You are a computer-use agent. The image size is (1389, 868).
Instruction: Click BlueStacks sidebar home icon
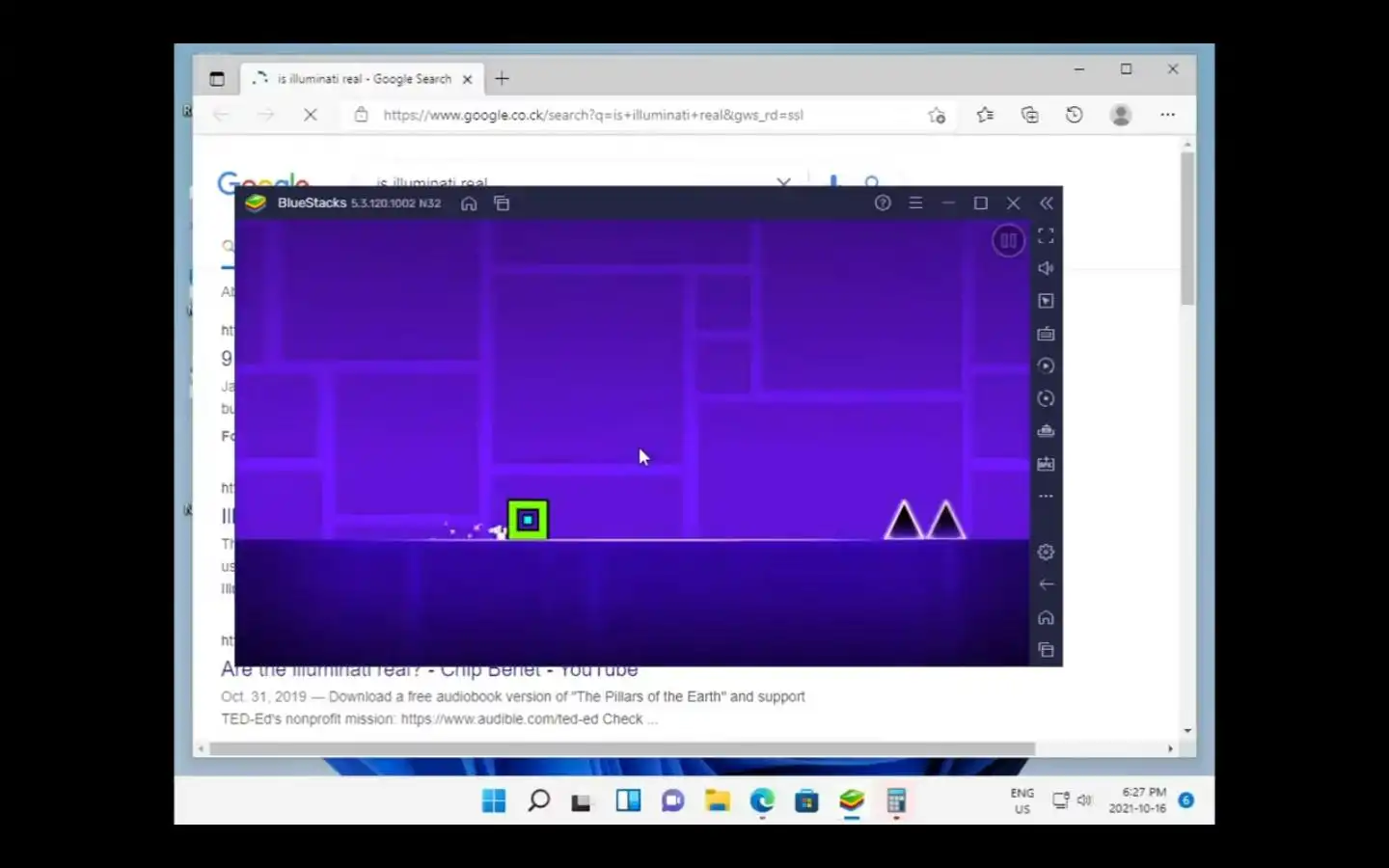[1046, 617]
